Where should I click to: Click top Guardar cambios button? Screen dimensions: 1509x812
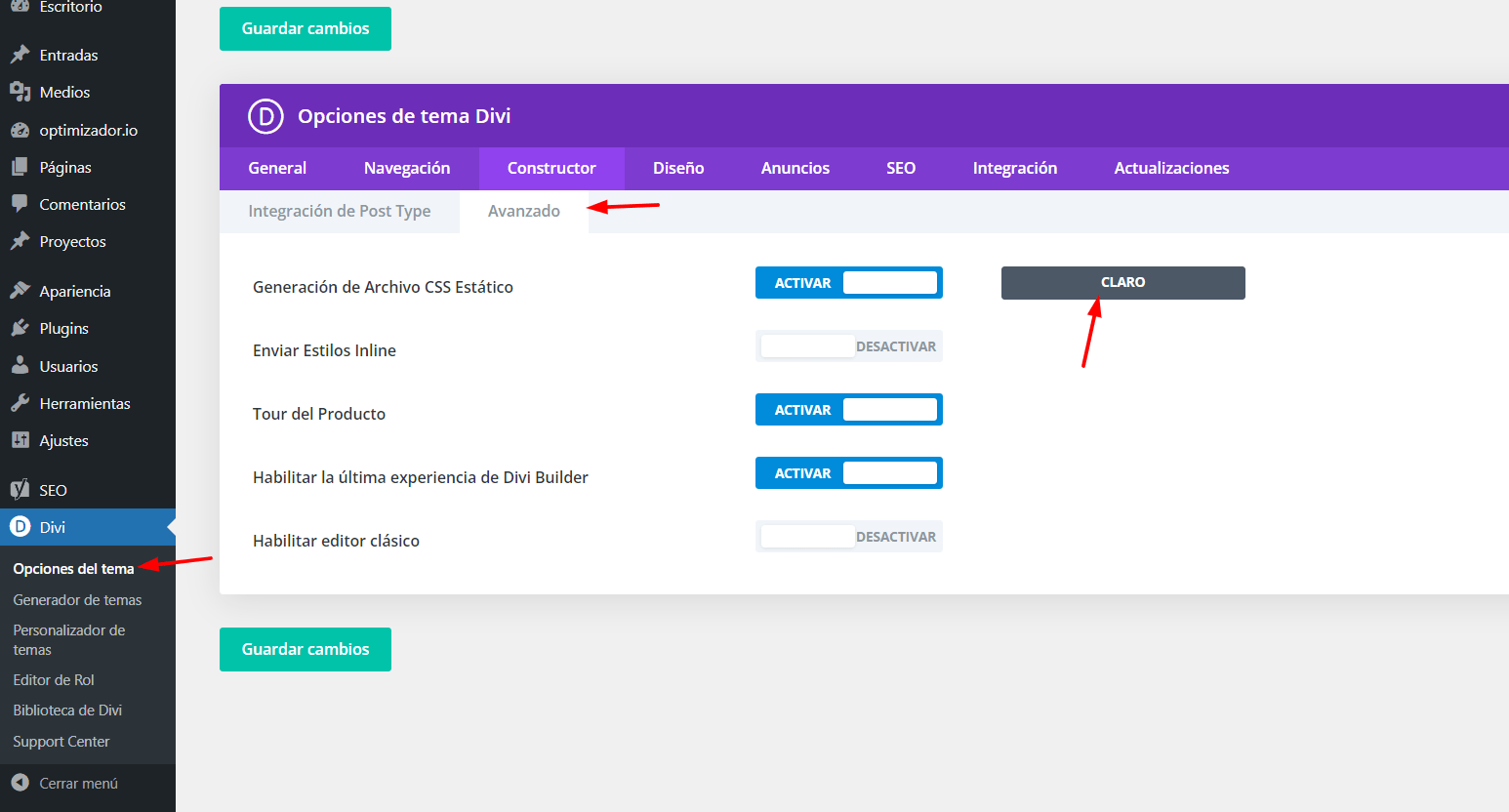click(x=306, y=28)
